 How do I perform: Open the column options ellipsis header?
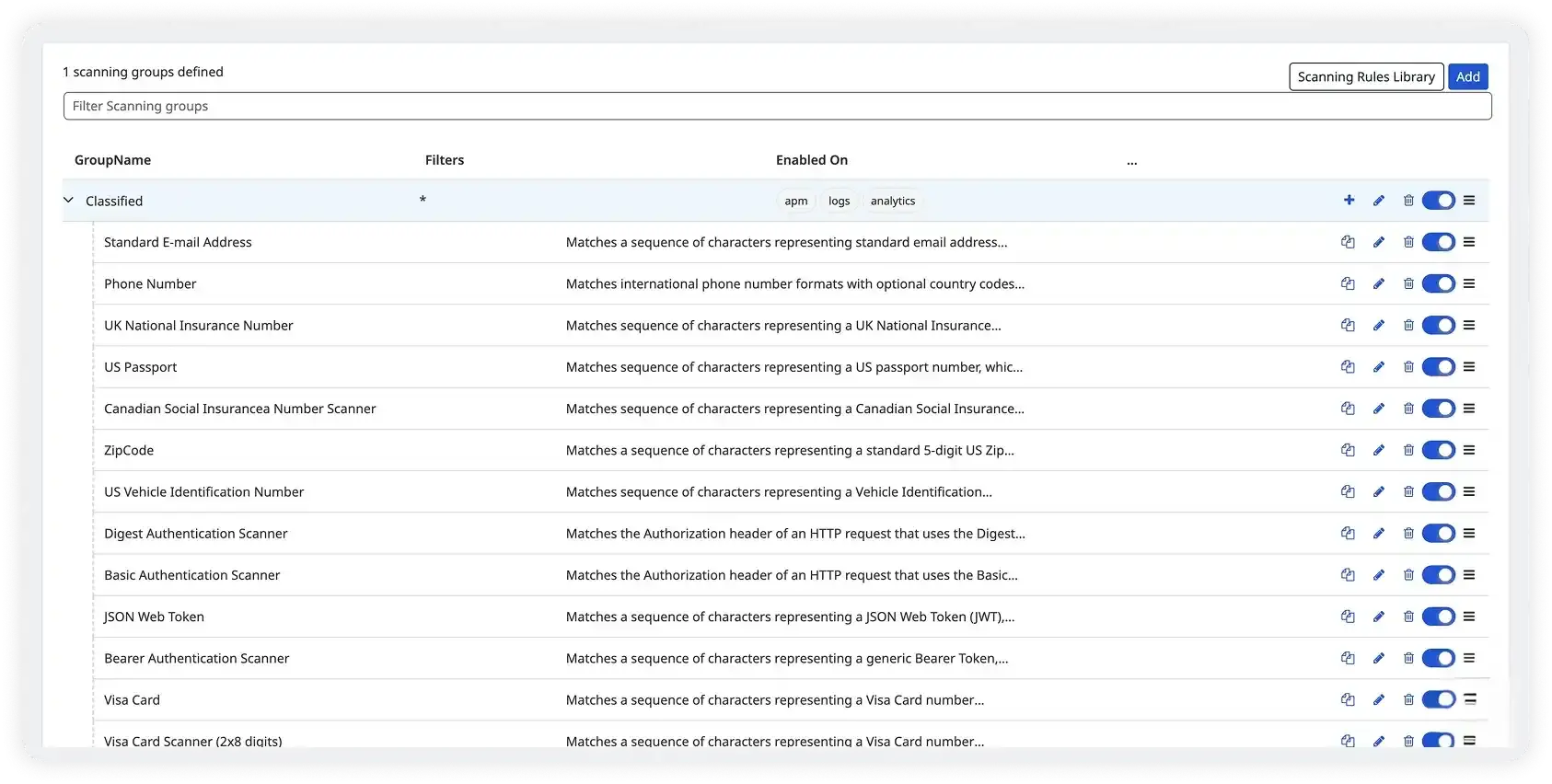pyautogui.click(x=1131, y=161)
